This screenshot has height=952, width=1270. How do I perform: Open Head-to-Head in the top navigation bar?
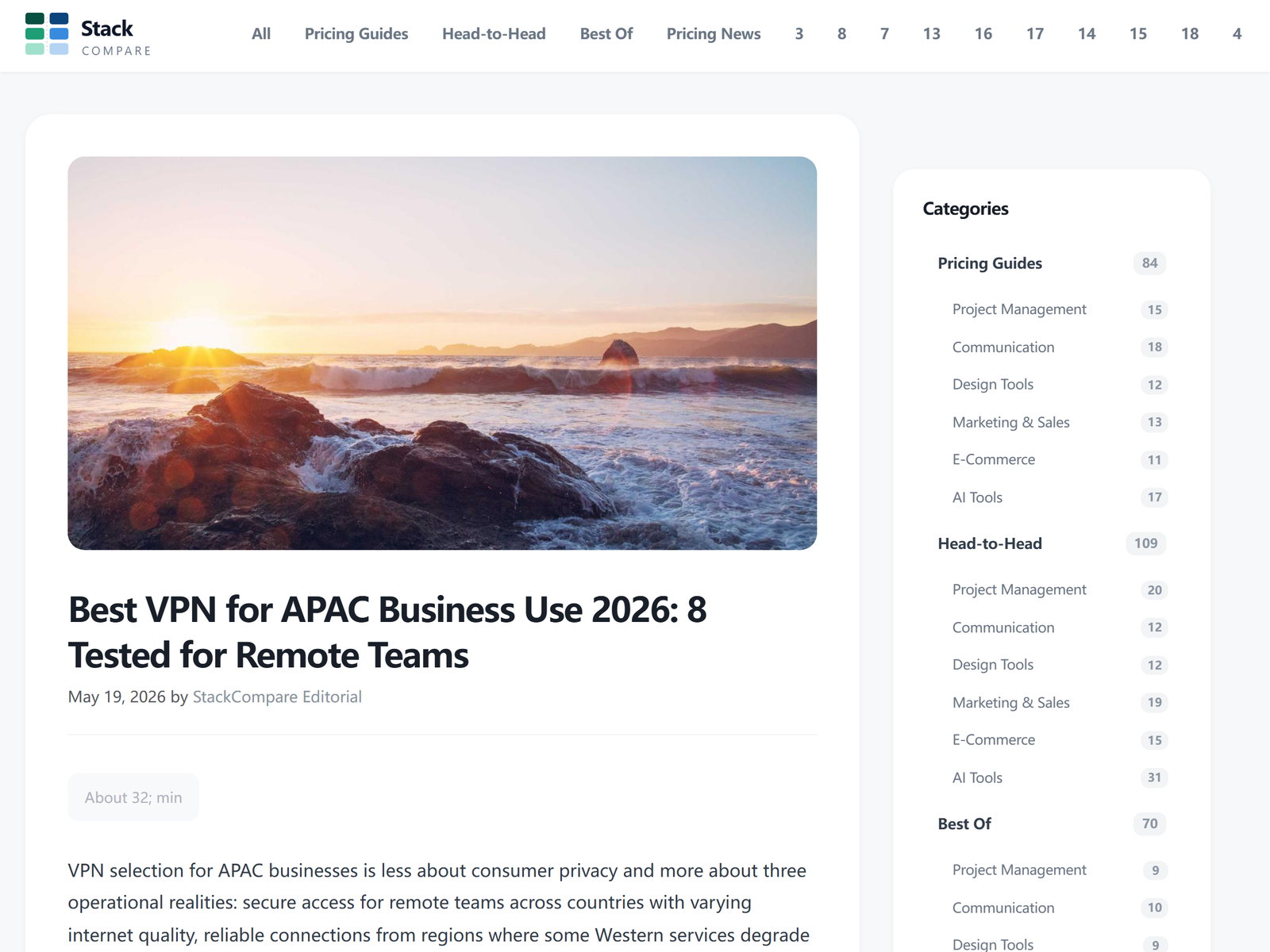click(x=494, y=34)
